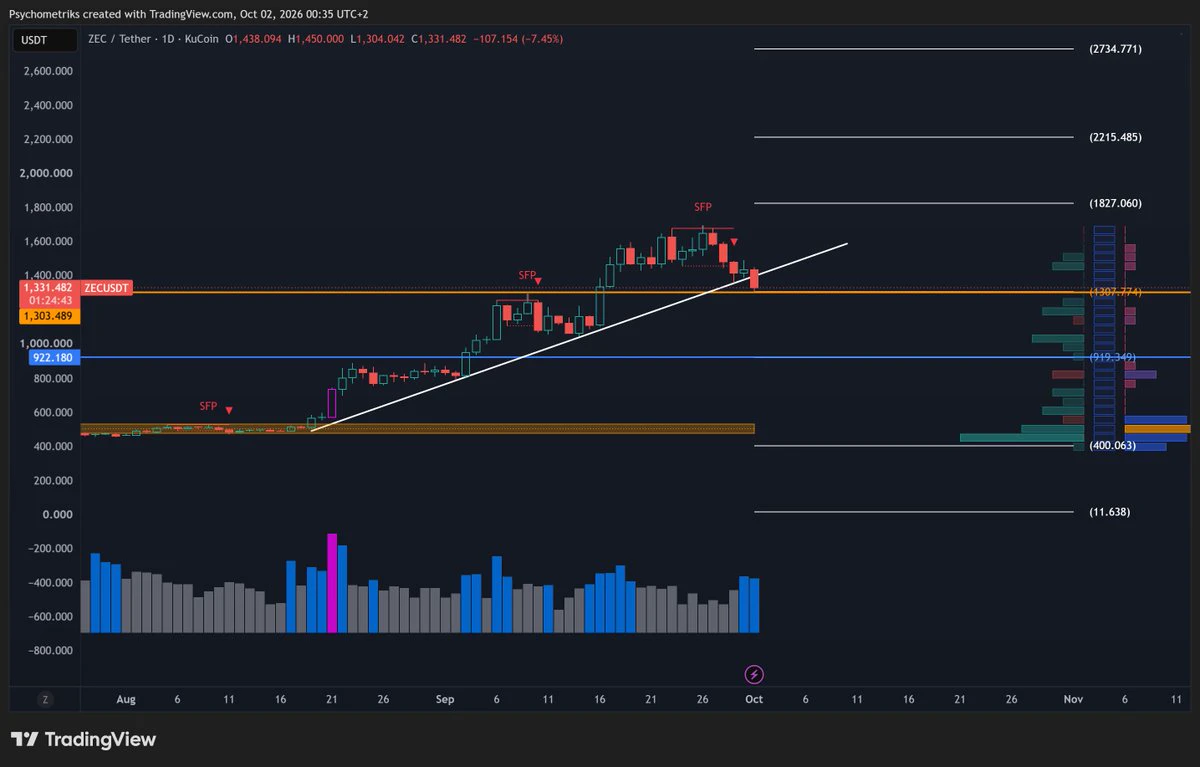Click the Sep label on time axis

(445, 700)
